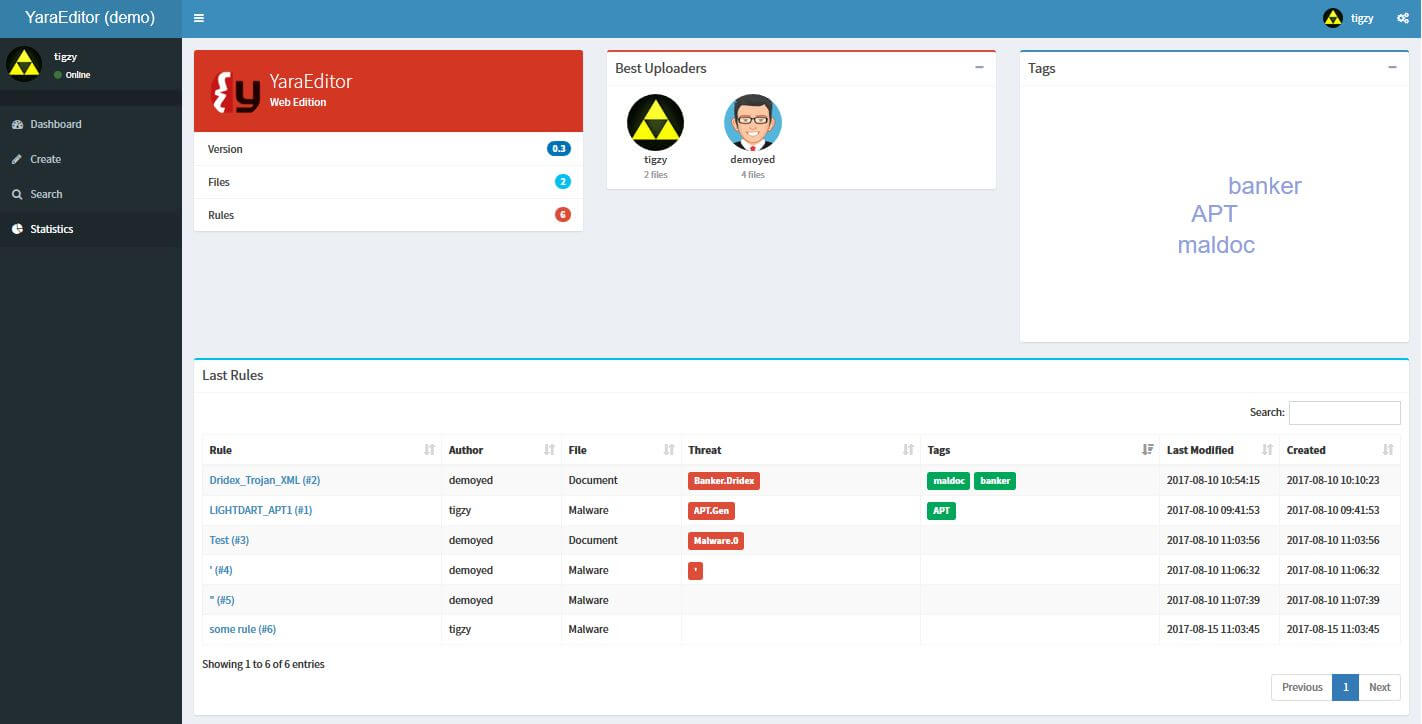Open the LIGHTDART_APT1 (#1) rule link
This screenshot has width=1422, height=724.
point(260,510)
